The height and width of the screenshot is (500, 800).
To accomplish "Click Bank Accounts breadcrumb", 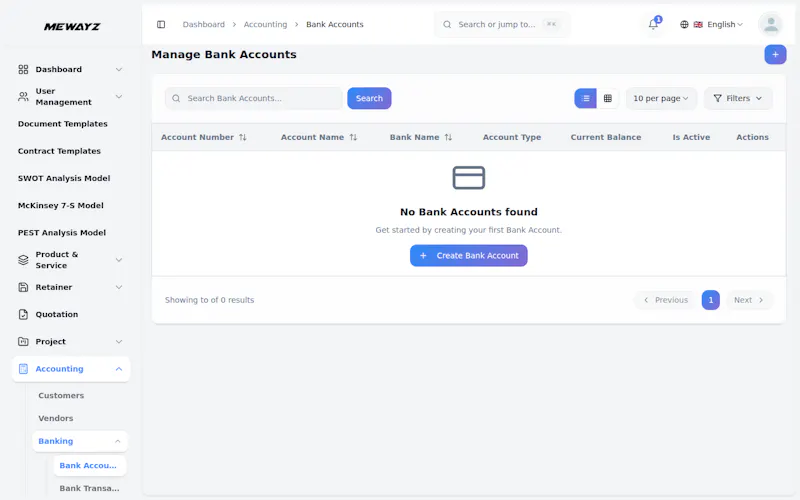I will pyautogui.click(x=335, y=24).
